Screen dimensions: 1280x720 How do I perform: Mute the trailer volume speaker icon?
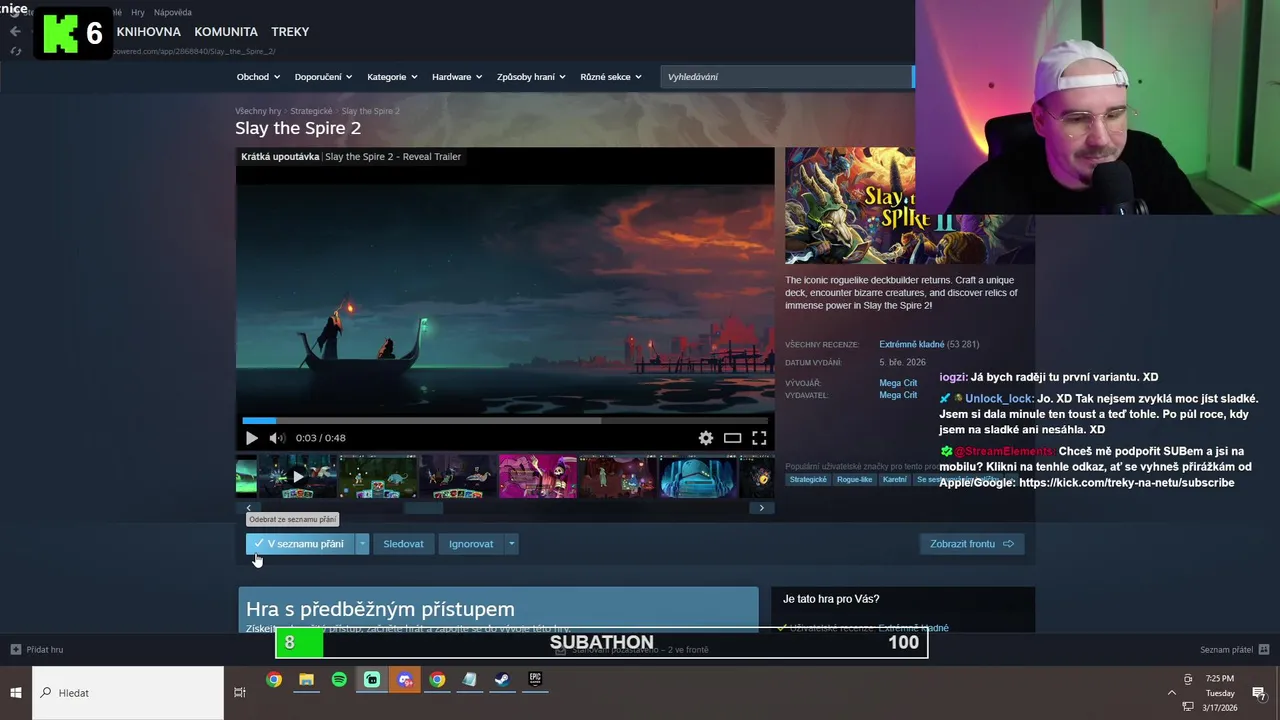pos(277,438)
